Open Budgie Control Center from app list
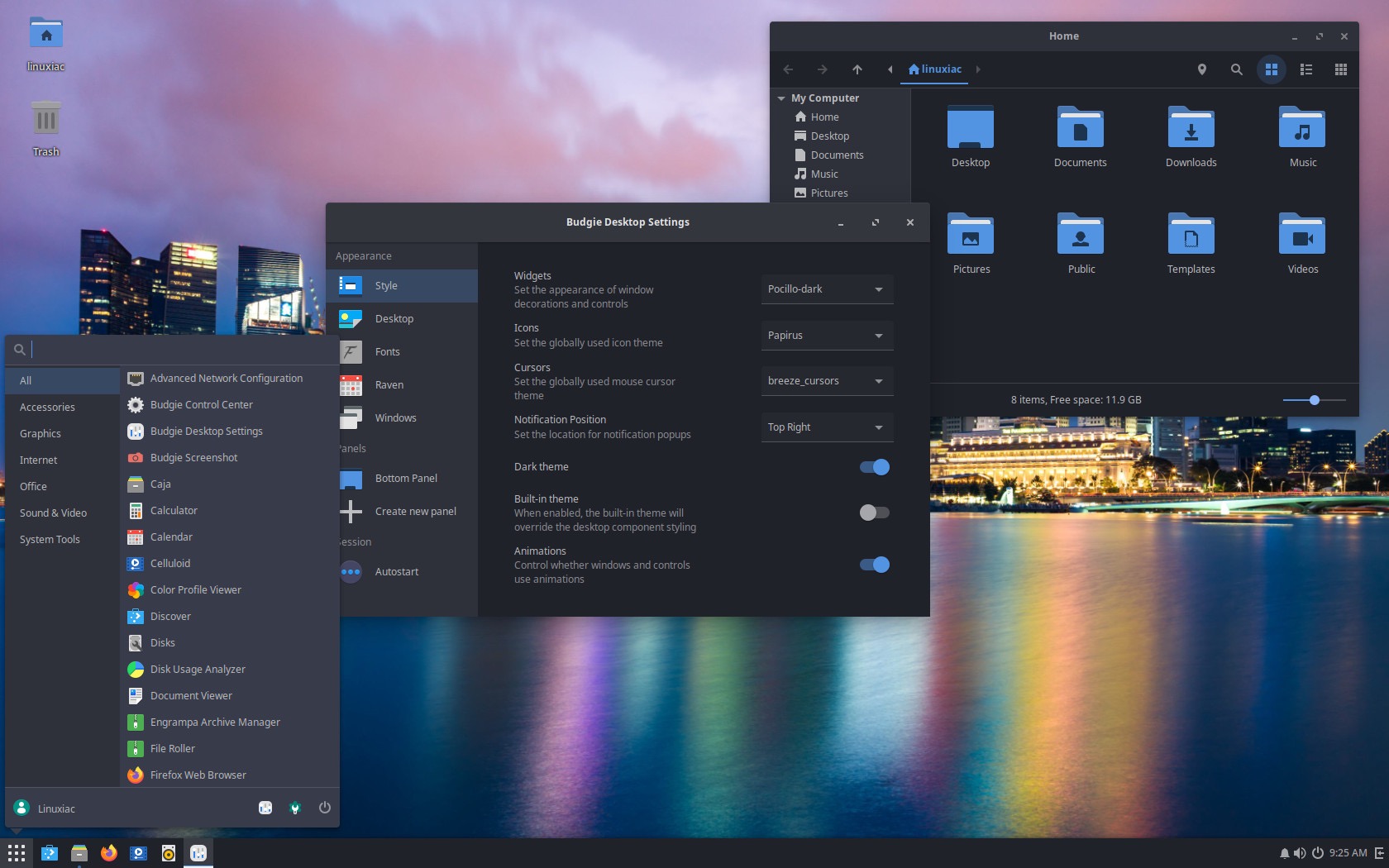This screenshot has height=868, width=1389. [x=202, y=404]
